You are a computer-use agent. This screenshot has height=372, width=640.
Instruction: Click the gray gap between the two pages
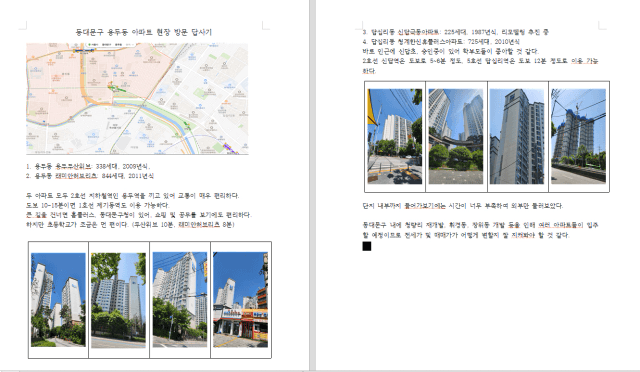pos(312,184)
